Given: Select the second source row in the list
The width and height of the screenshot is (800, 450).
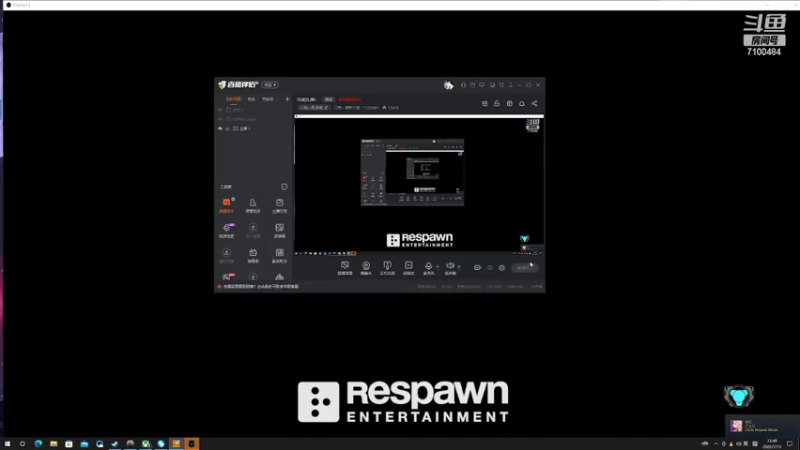Looking at the screenshot, I should [254, 119].
